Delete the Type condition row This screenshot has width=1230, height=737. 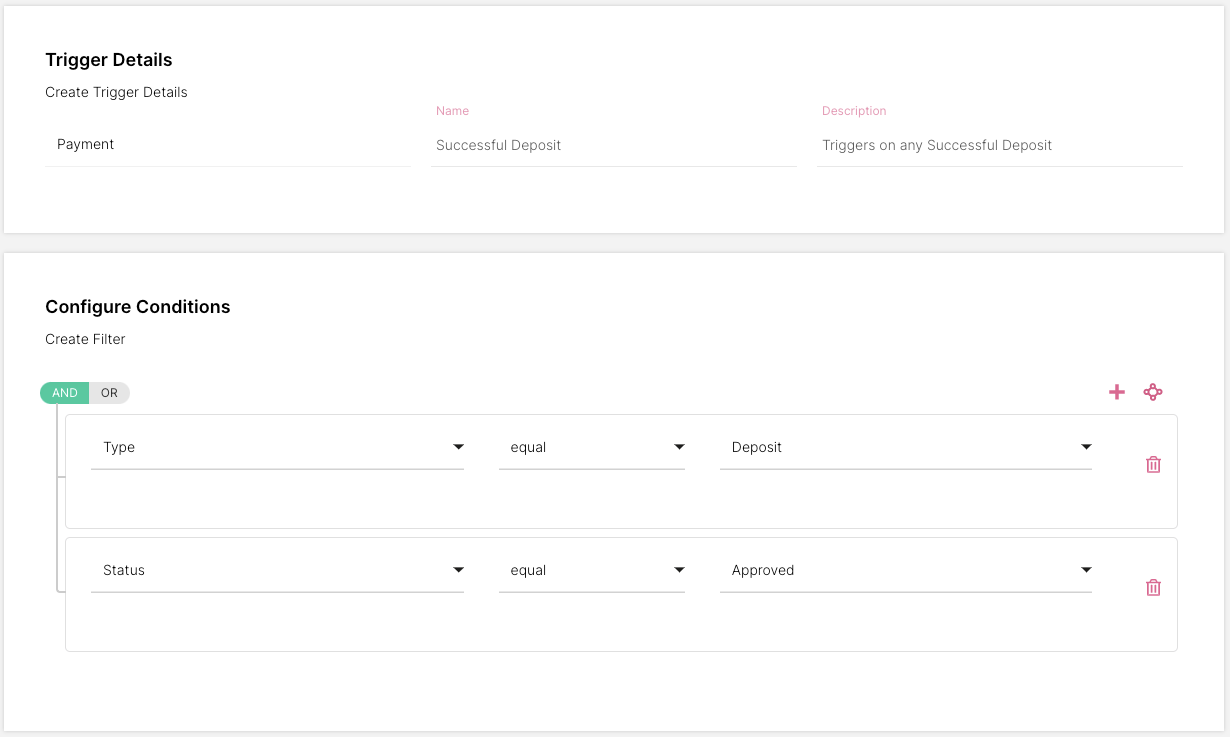[1153, 464]
